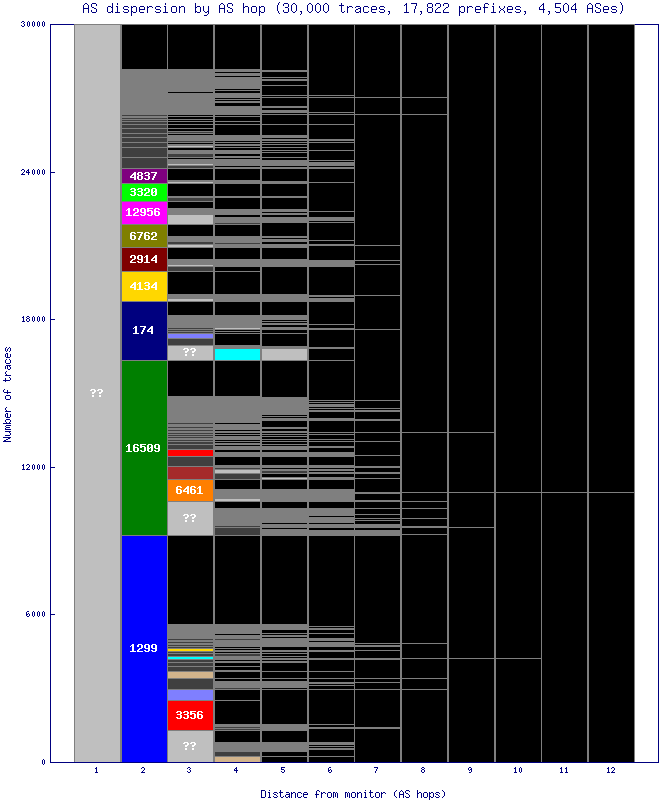The image size is (659, 800).
Task: Click the navy AS 174 block
Action: pyautogui.click(x=144, y=330)
